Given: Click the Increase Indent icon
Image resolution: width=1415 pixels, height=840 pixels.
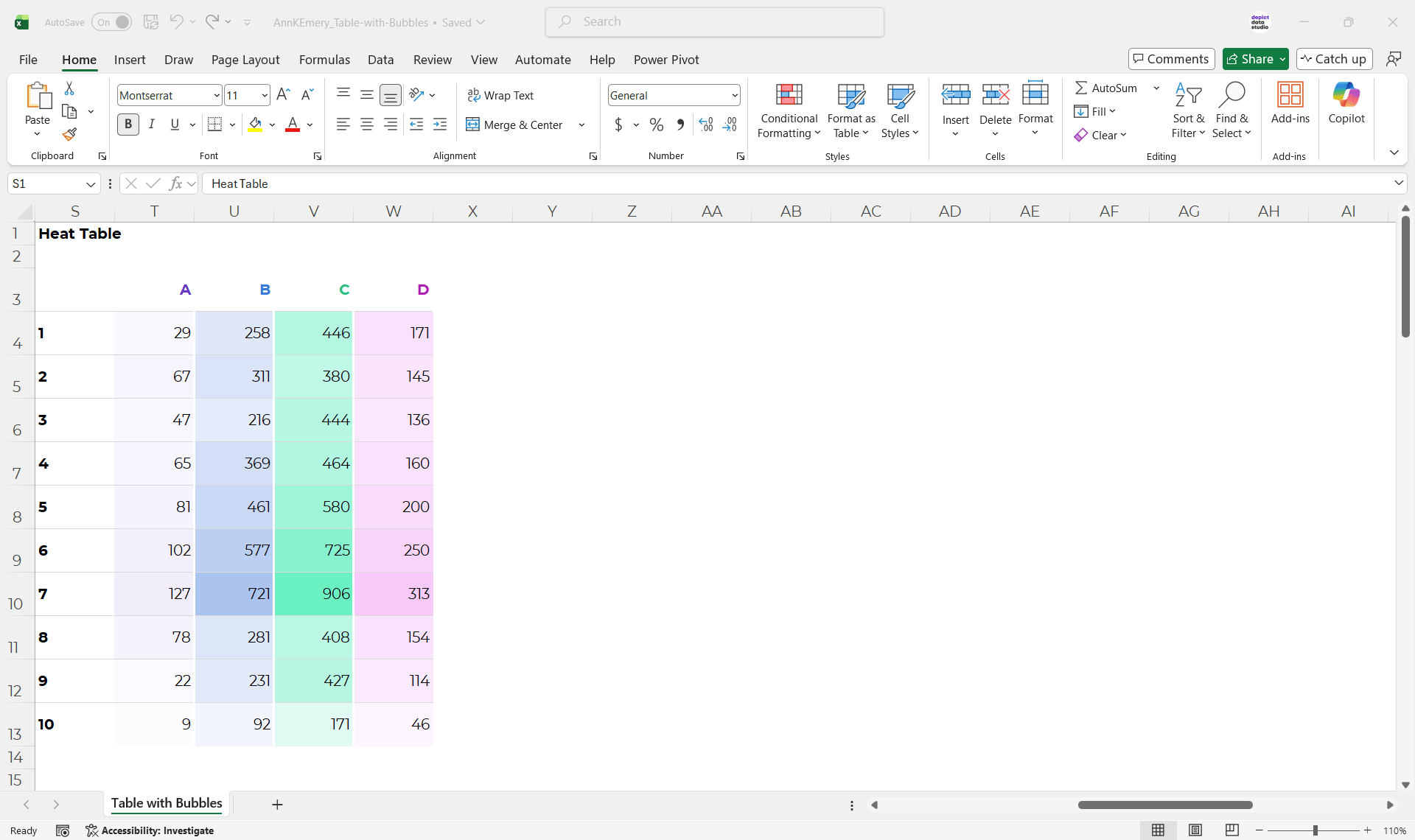Looking at the screenshot, I should [440, 125].
